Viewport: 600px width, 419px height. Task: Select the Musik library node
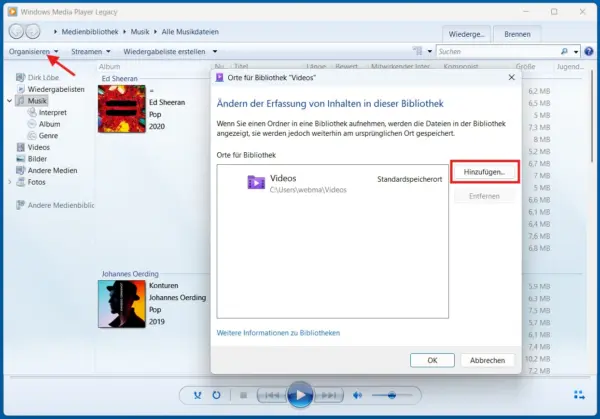pos(32,101)
